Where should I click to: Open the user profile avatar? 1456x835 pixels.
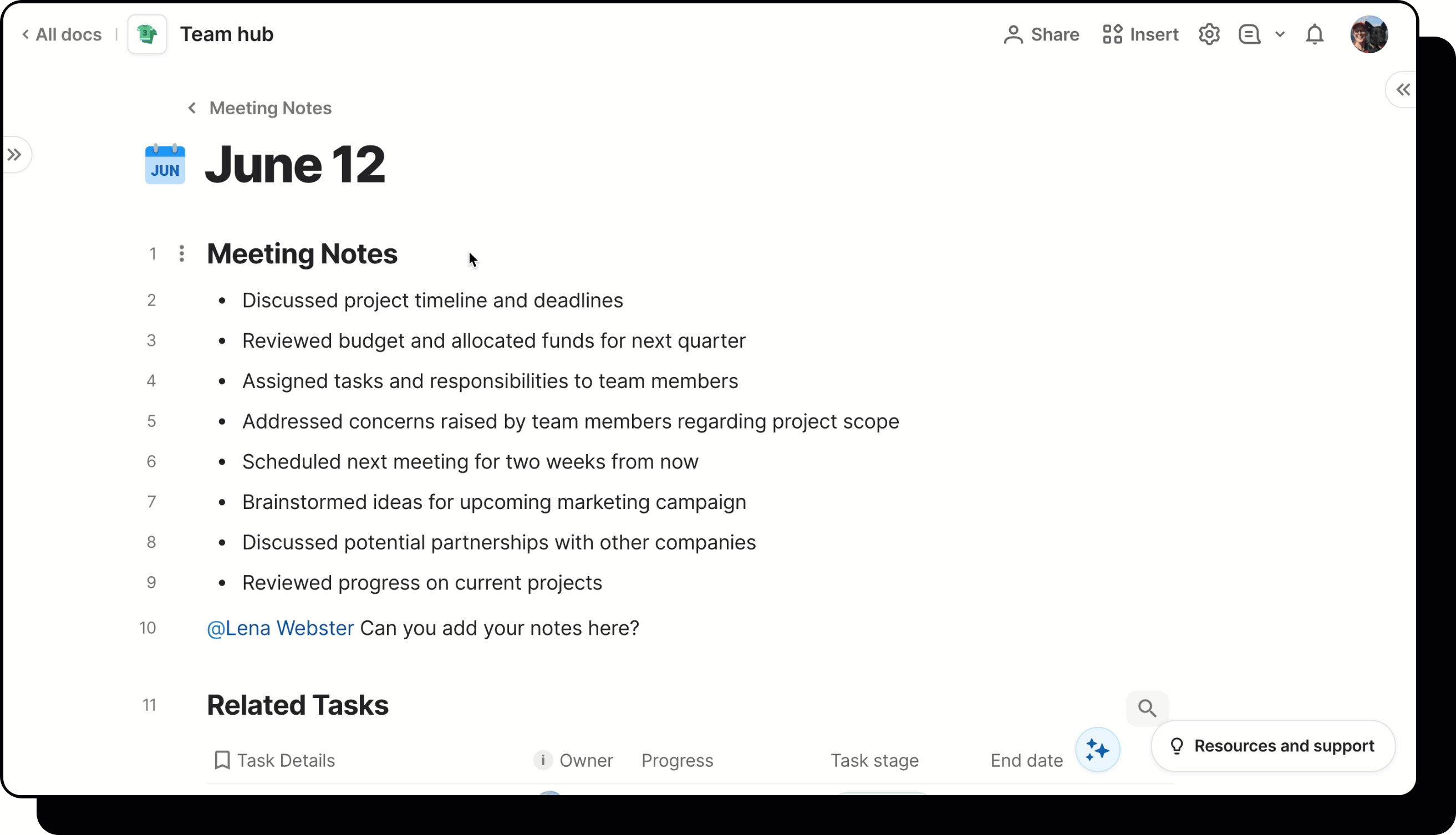(x=1369, y=34)
